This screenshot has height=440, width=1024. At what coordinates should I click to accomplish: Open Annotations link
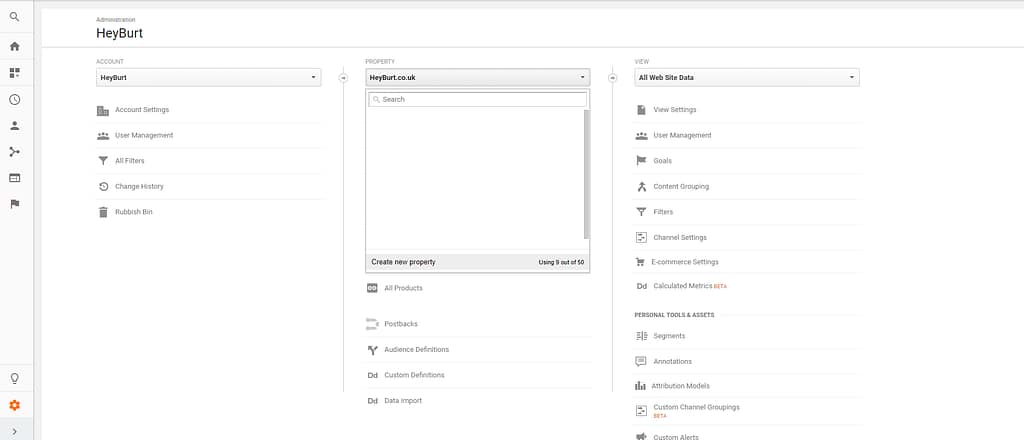coord(673,362)
